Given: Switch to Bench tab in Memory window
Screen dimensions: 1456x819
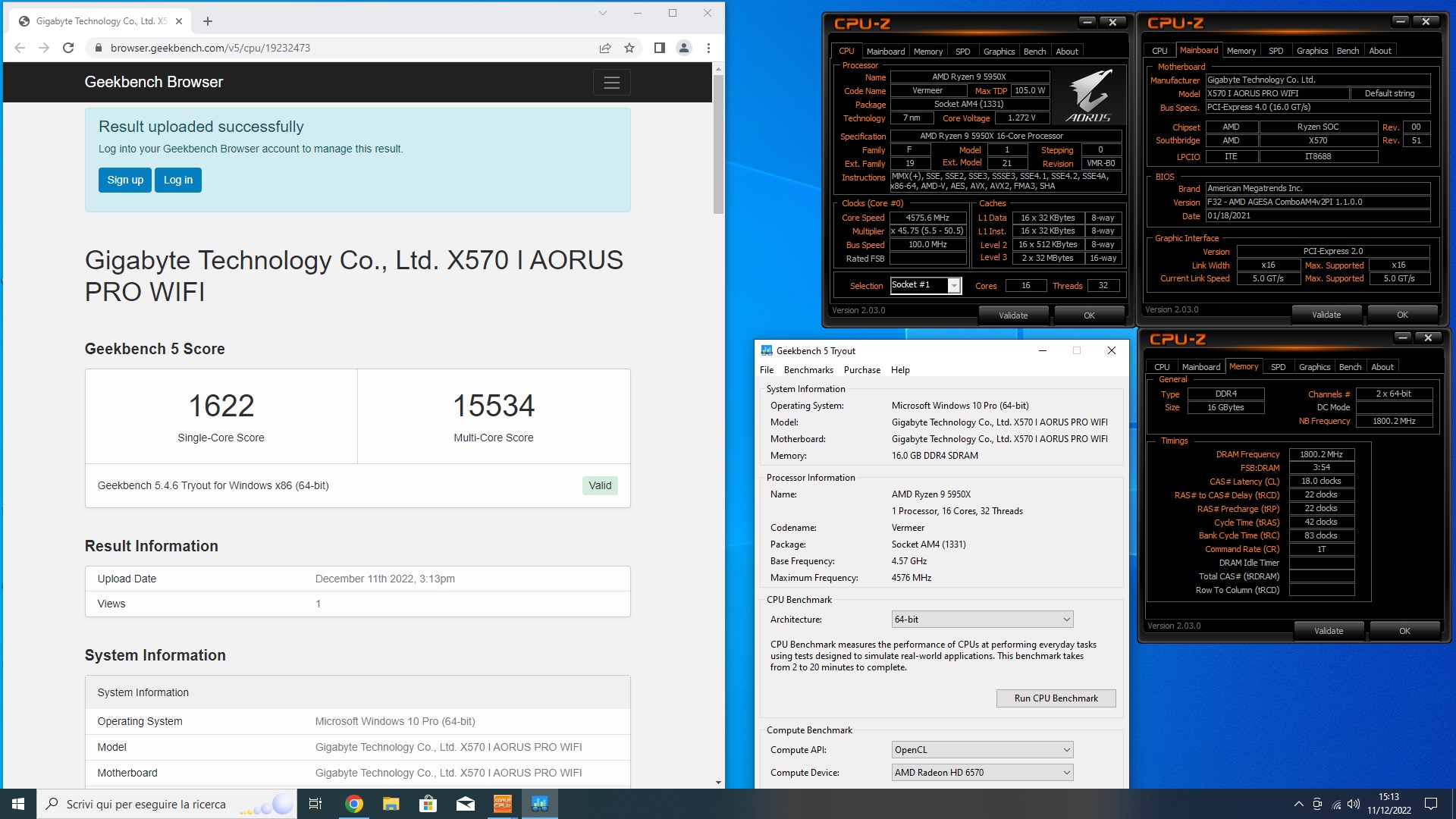Looking at the screenshot, I should (1350, 367).
